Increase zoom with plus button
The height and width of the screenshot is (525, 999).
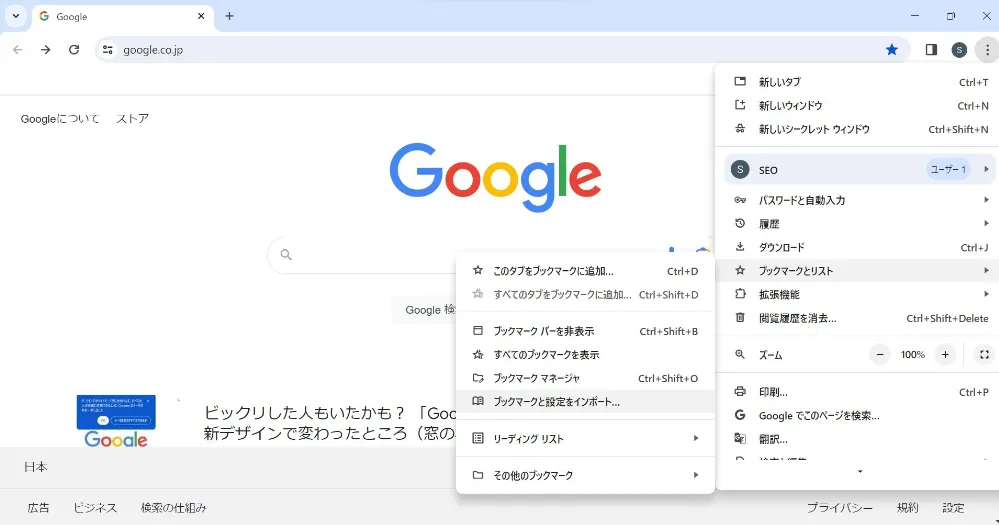(x=945, y=355)
